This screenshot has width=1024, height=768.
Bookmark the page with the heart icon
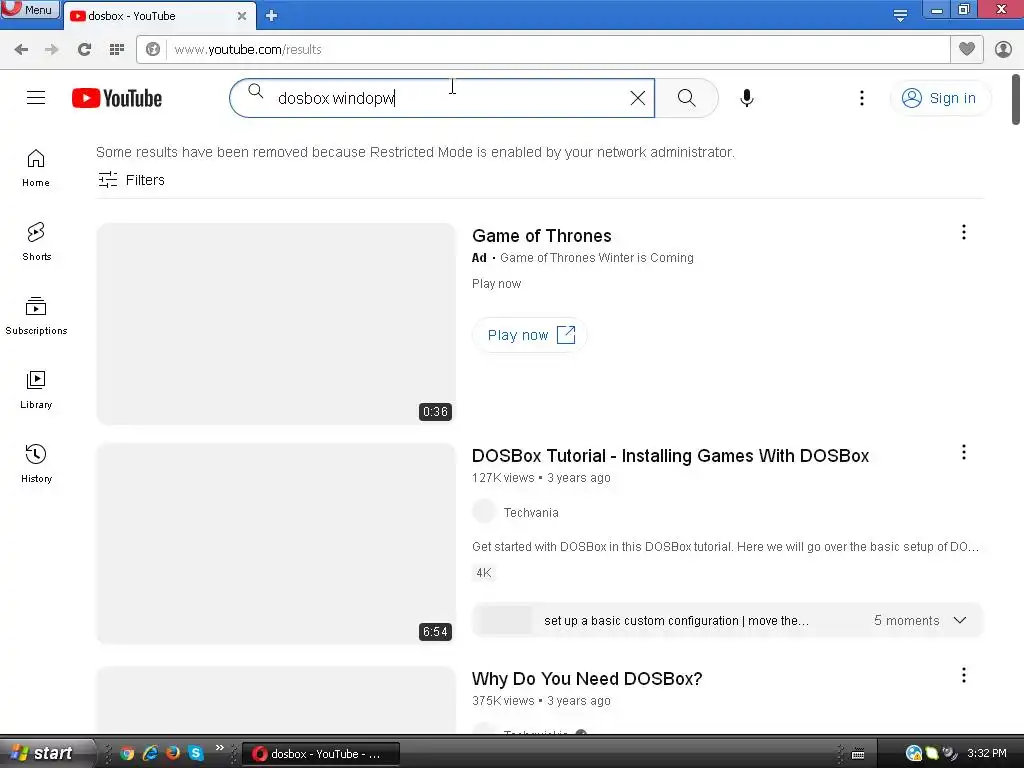pyautogui.click(x=967, y=49)
